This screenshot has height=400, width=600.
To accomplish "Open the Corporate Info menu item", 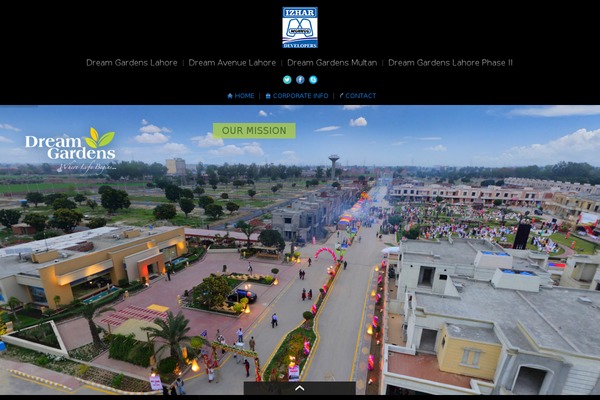I will (297, 96).
